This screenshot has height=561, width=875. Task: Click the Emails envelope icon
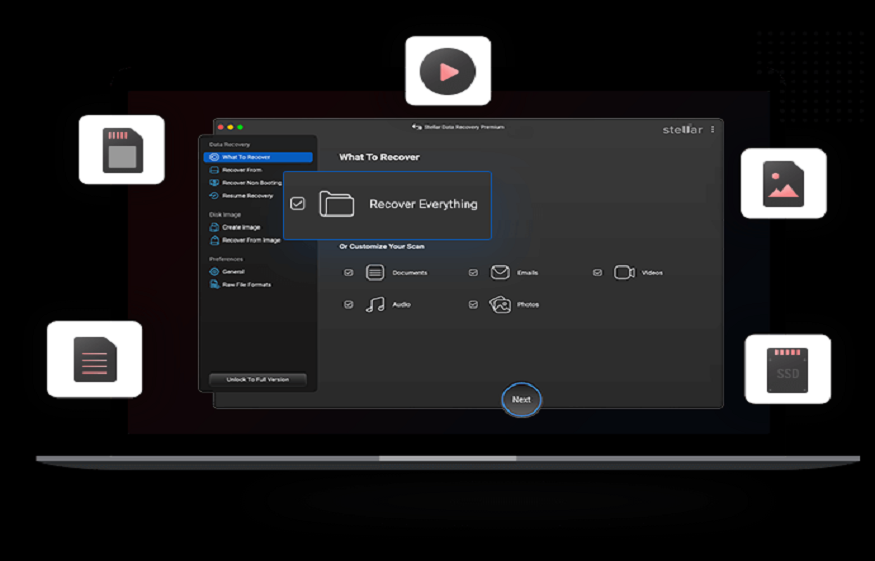500,273
